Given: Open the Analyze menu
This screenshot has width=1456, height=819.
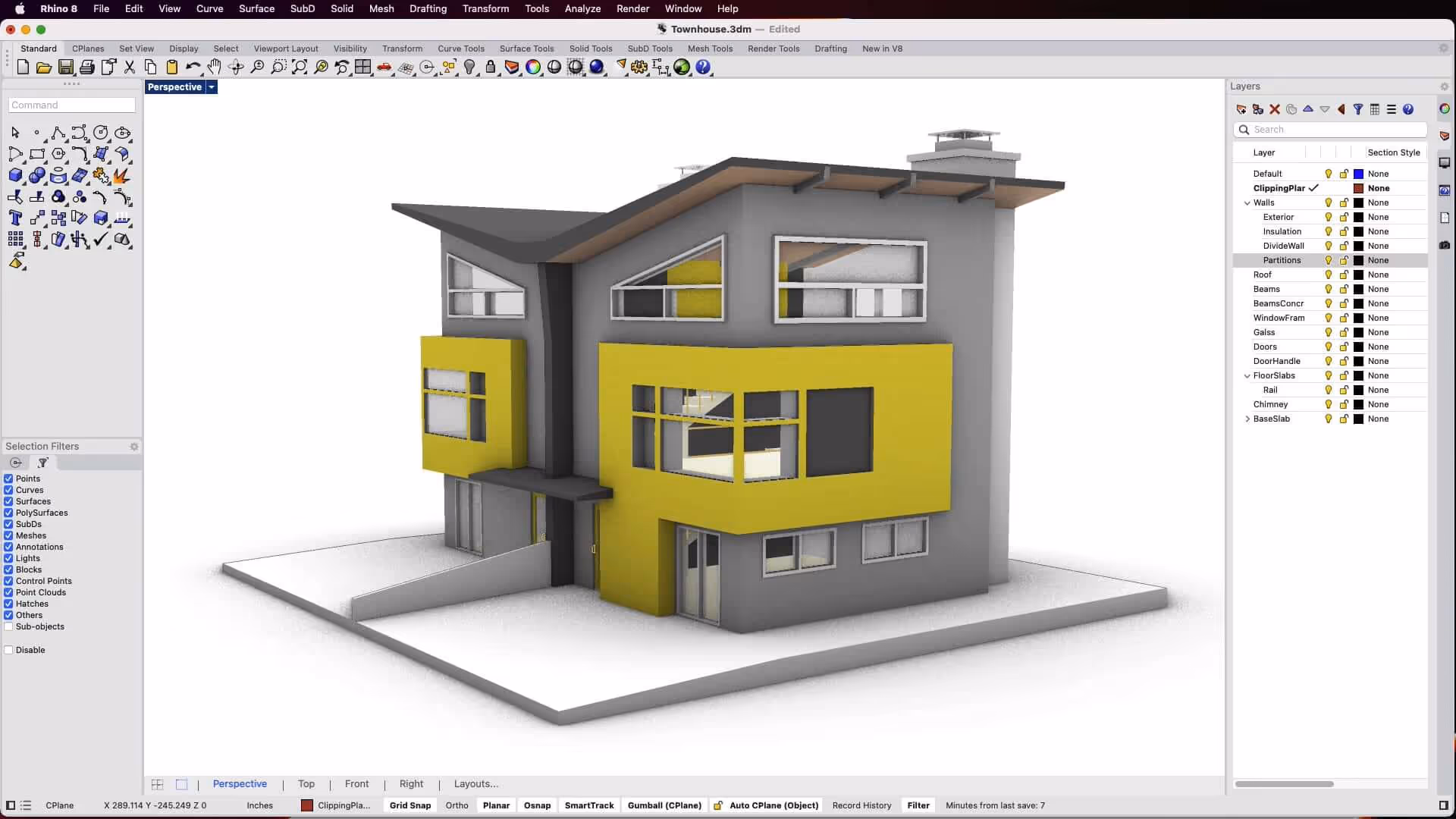Looking at the screenshot, I should click(x=582, y=8).
